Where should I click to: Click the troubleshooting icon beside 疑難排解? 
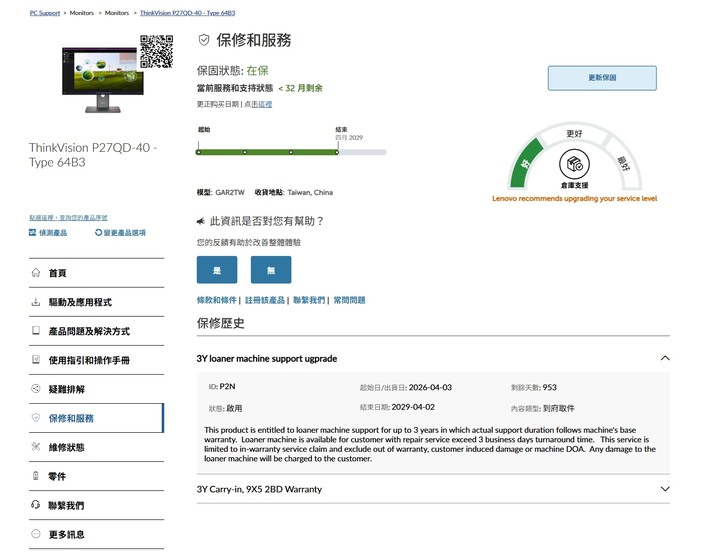(36, 388)
